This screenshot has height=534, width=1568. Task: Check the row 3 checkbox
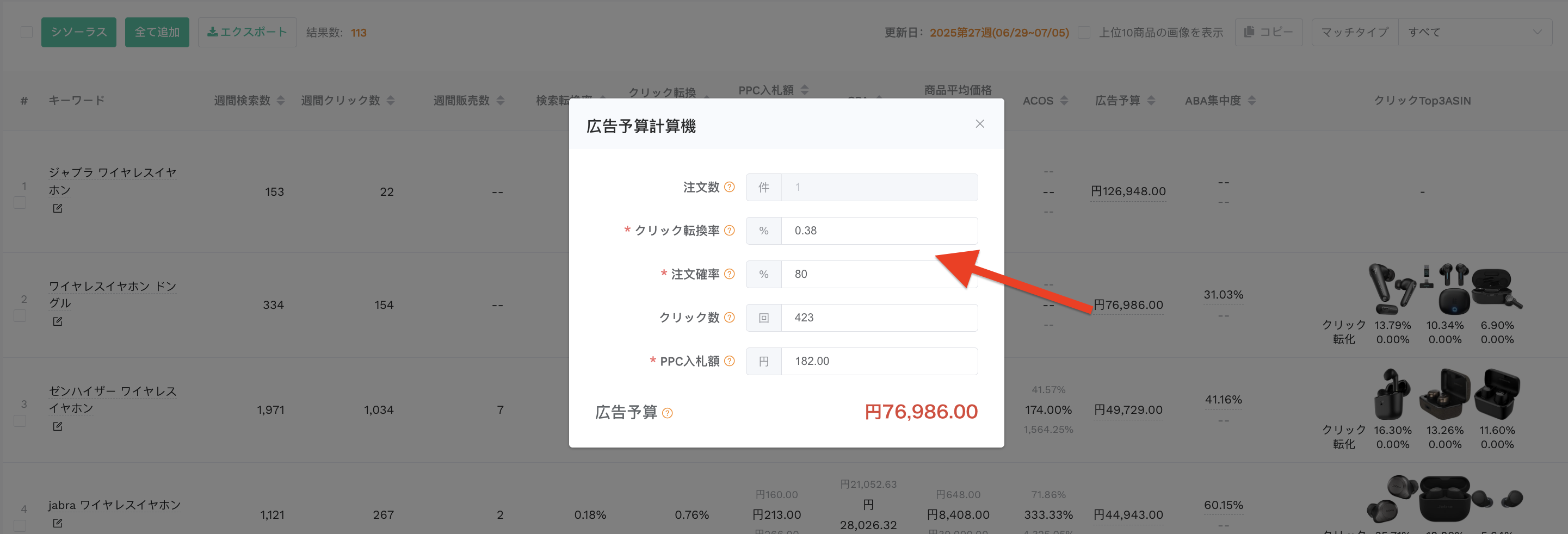pos(20,421)
